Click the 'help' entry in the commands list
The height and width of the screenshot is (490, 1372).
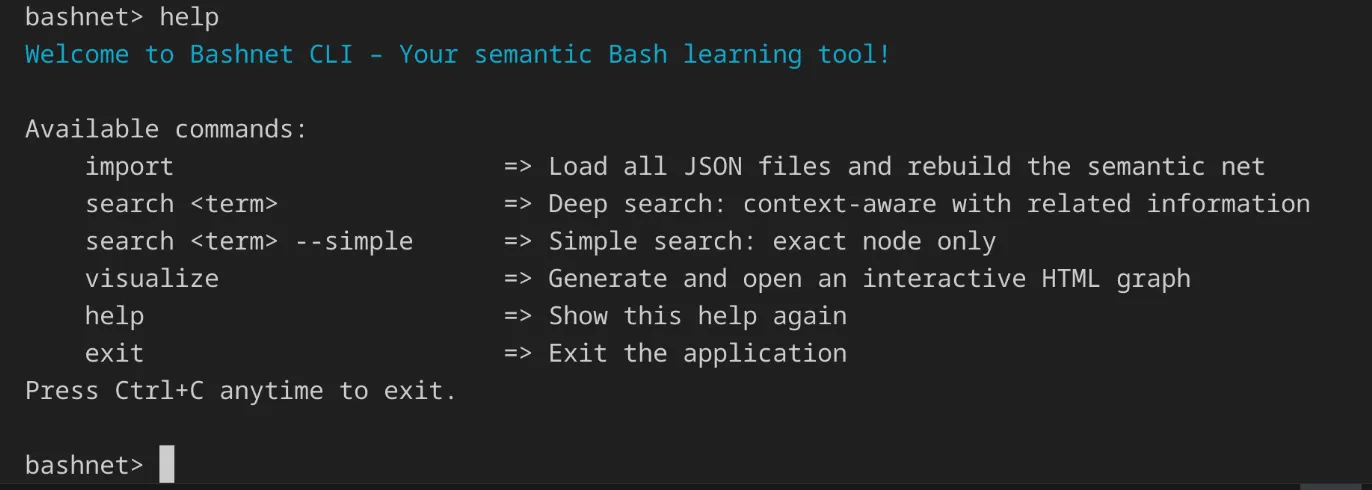pos(114,316)
